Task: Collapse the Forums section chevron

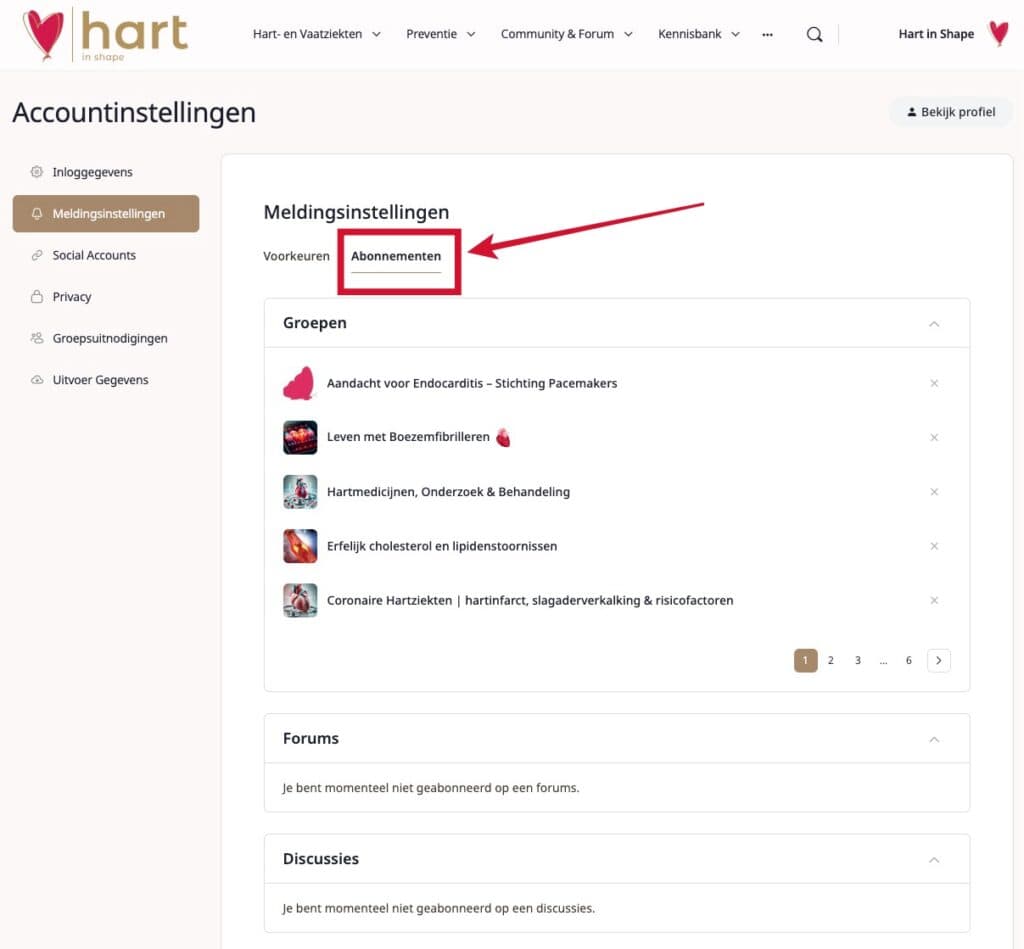Action: 934,739
